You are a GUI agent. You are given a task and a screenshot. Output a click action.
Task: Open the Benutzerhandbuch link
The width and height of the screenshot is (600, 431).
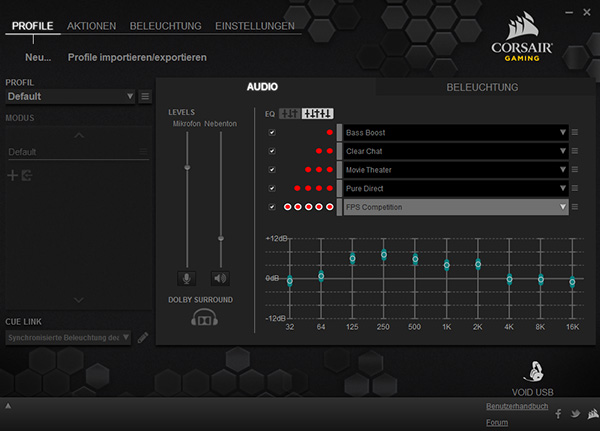coord(517,406)
